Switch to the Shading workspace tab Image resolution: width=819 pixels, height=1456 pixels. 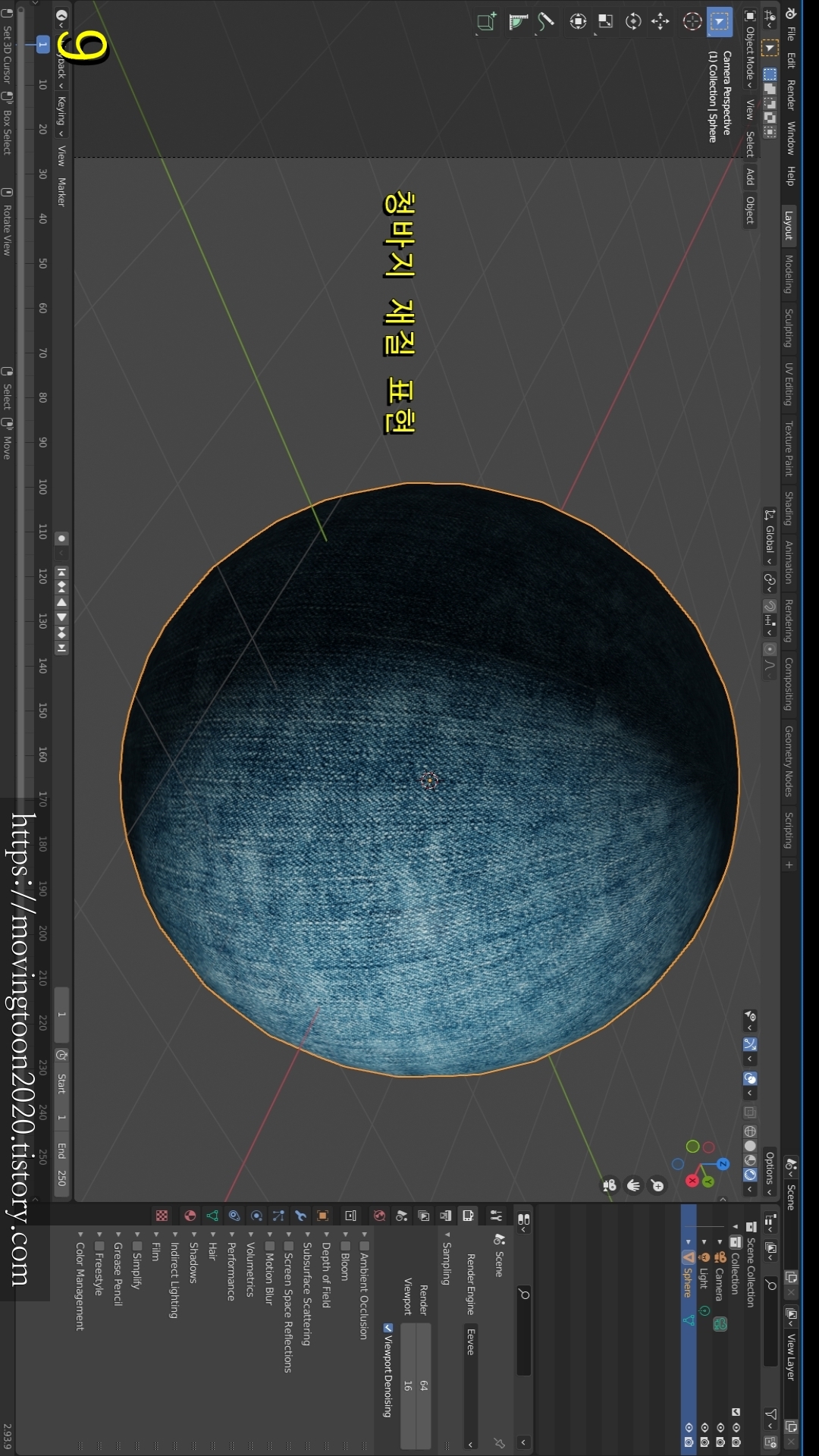click(x=789, y=508)
